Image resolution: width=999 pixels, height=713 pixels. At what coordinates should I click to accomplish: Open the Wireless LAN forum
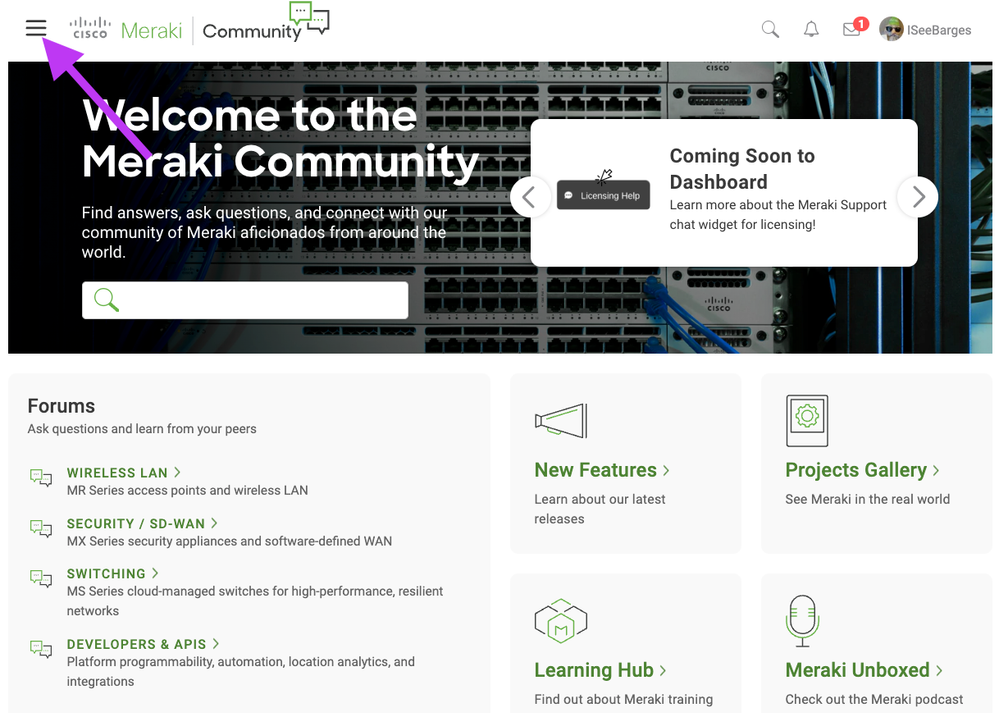(x=117, y=472)
